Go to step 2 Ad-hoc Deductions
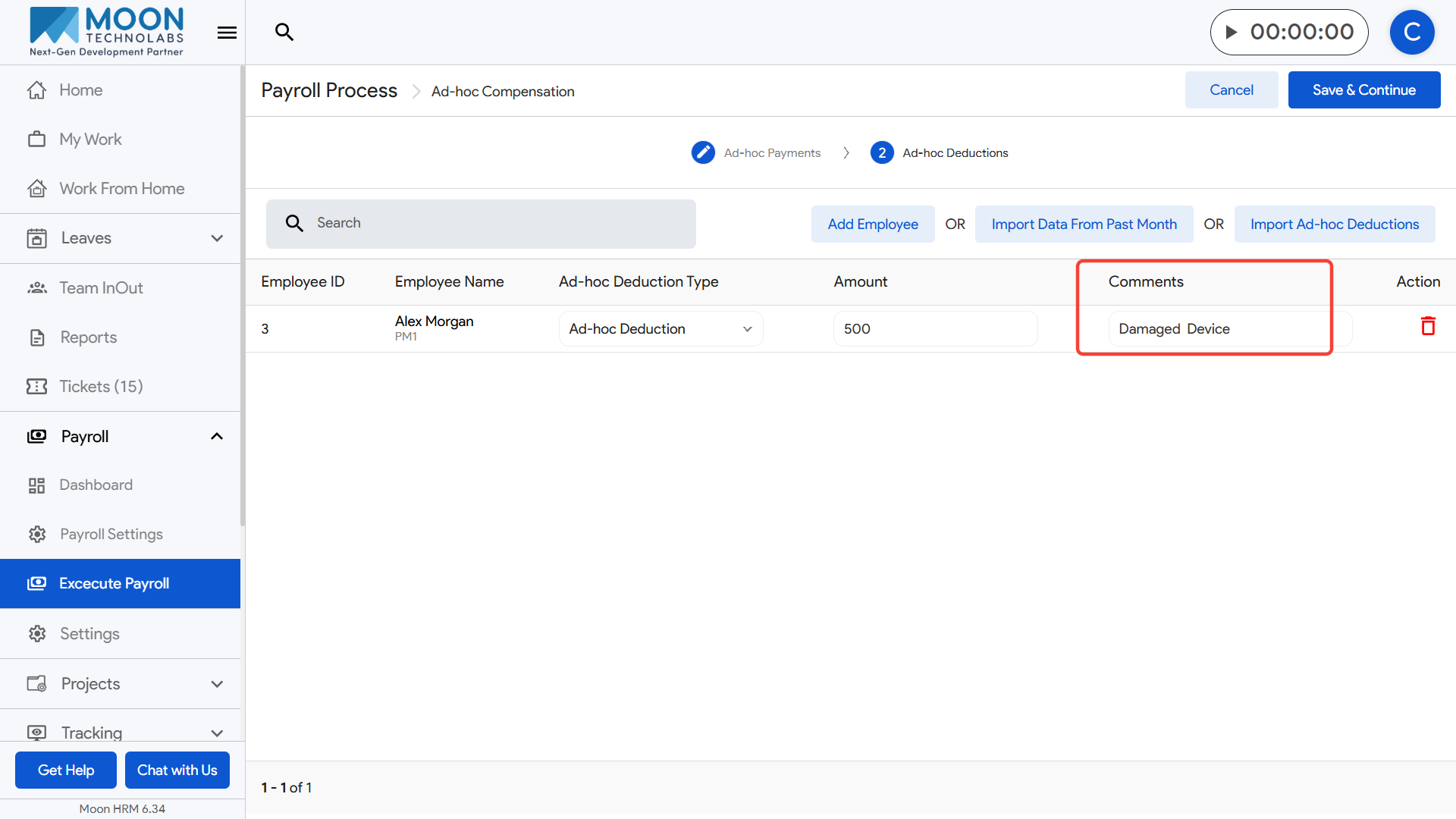Viewport: 1456px width, 819px height. coord(882,152)
